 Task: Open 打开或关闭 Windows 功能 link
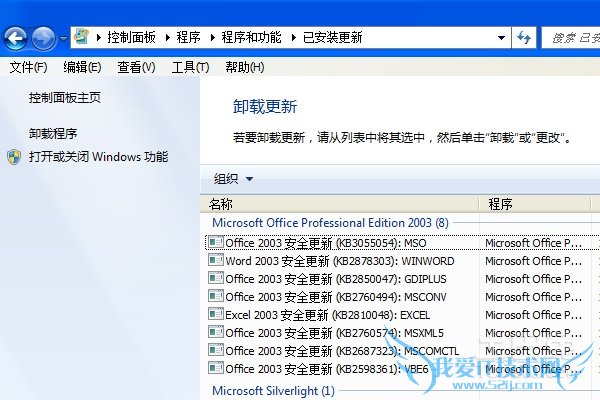pos(98,157)
